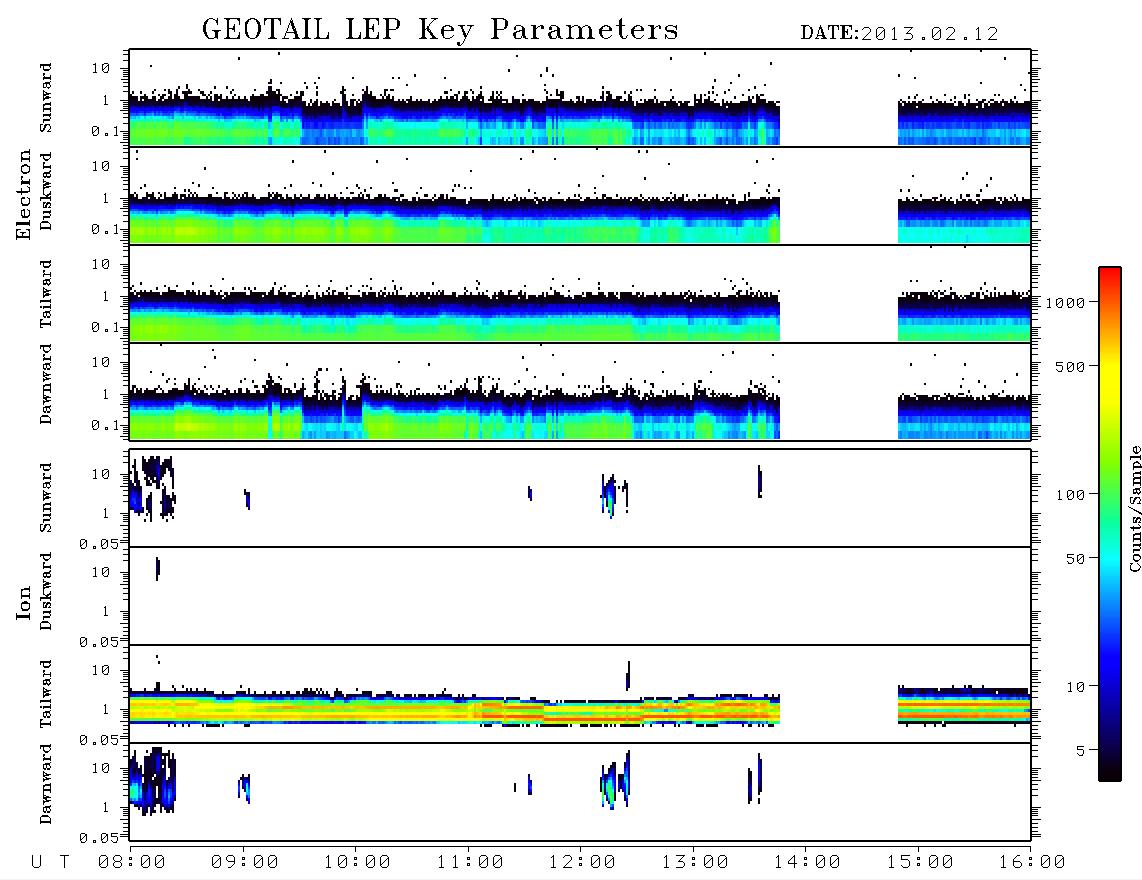
Task: Select the 100 colorbar tick label
Action: coord(1070,495)
